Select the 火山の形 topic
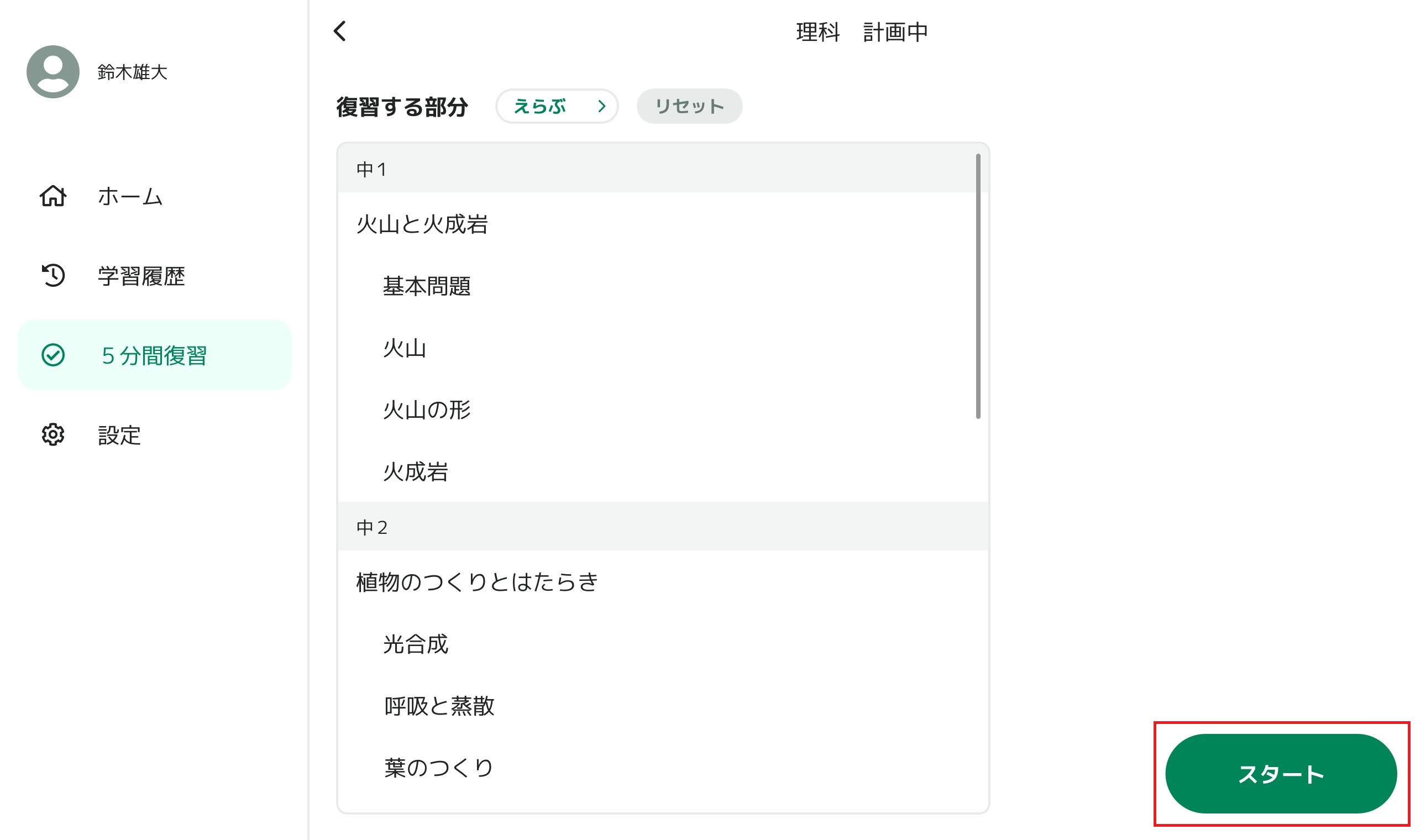This screenshot has height=840, width=1415. point(427,410)
